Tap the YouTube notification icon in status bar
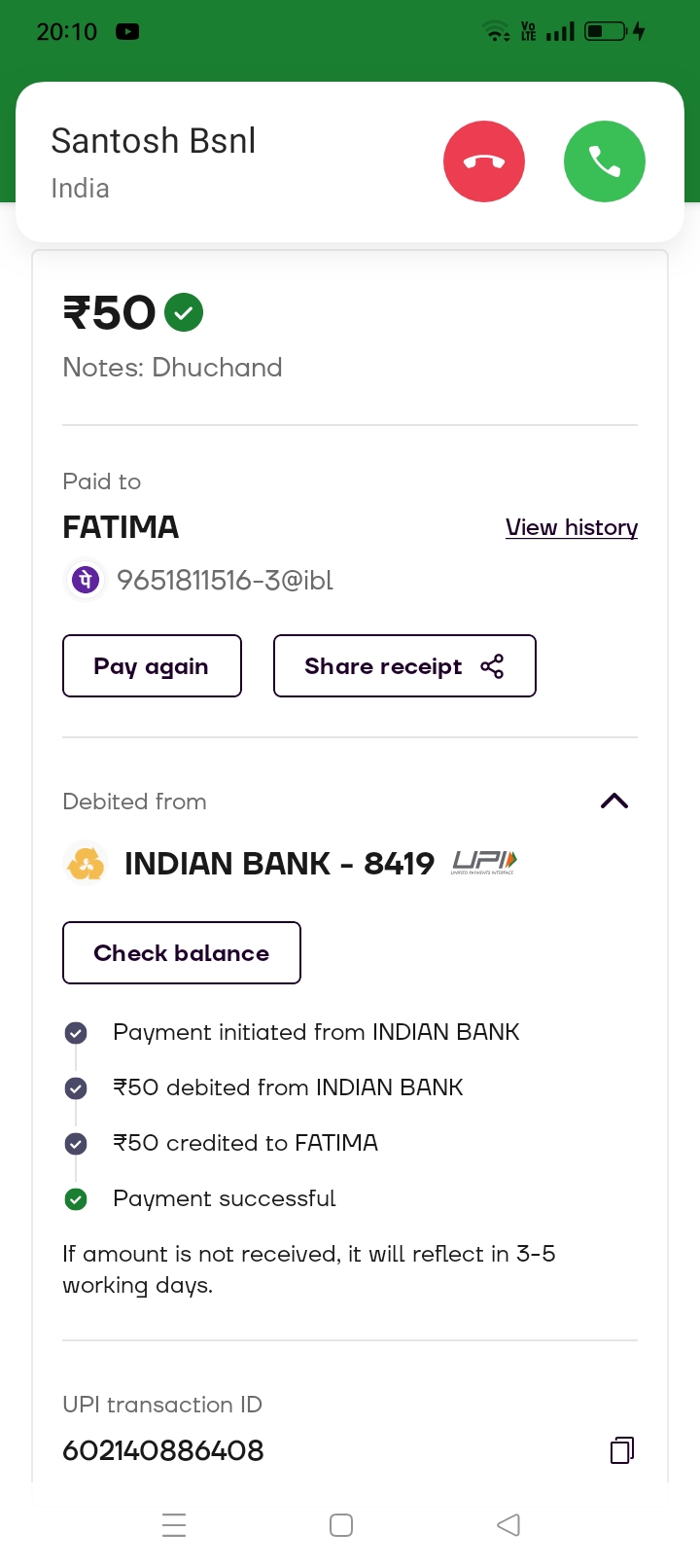The height and width of the screenshot is (1568, 700). point(127,31)
